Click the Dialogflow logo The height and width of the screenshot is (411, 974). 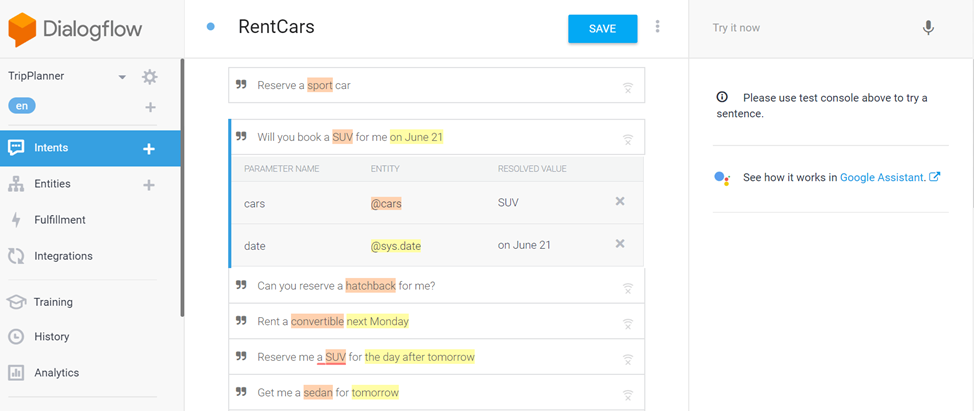tap(76, 29)
